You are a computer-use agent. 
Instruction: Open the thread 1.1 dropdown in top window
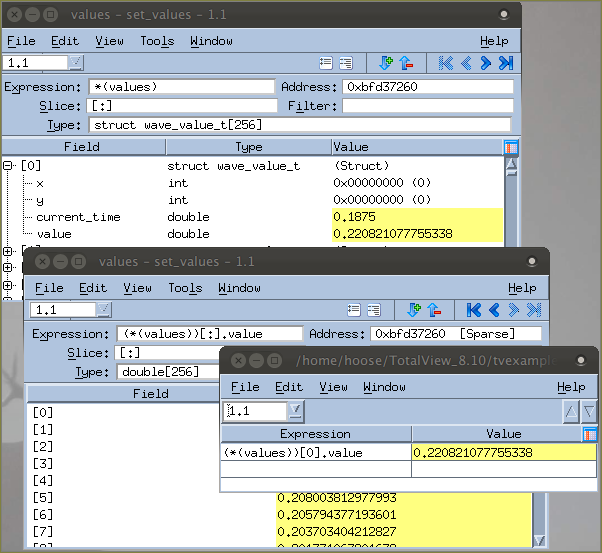point(75,63)
